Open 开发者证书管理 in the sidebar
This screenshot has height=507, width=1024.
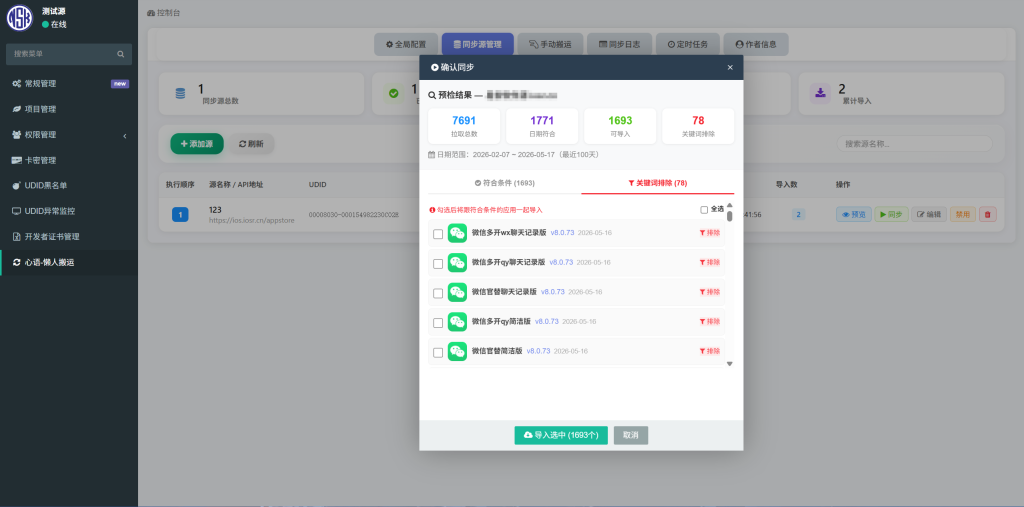point(69,237)
